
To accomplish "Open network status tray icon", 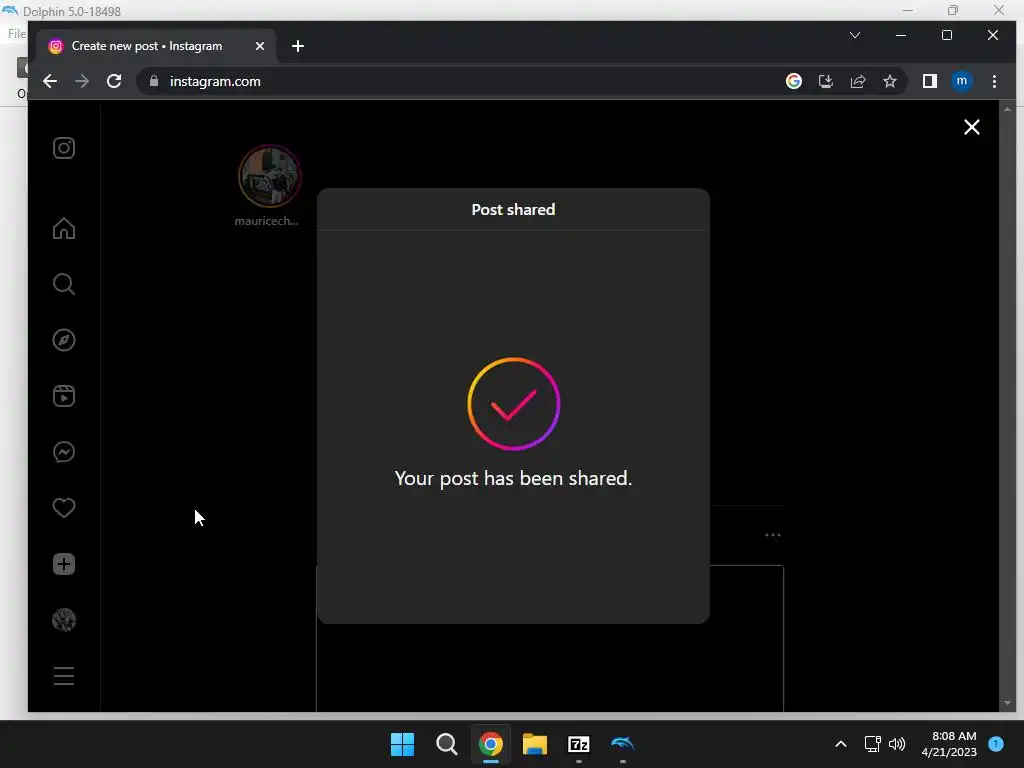I will (872, 744).
